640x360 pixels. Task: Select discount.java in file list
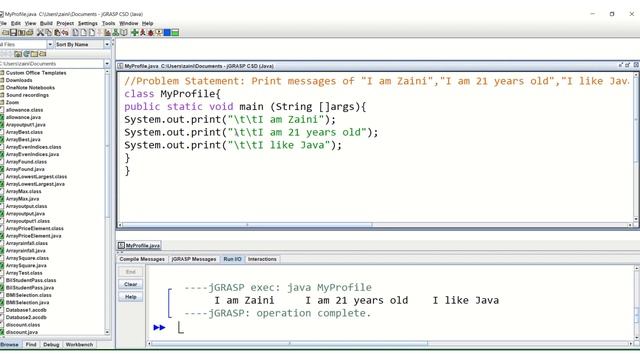(22, 332)
